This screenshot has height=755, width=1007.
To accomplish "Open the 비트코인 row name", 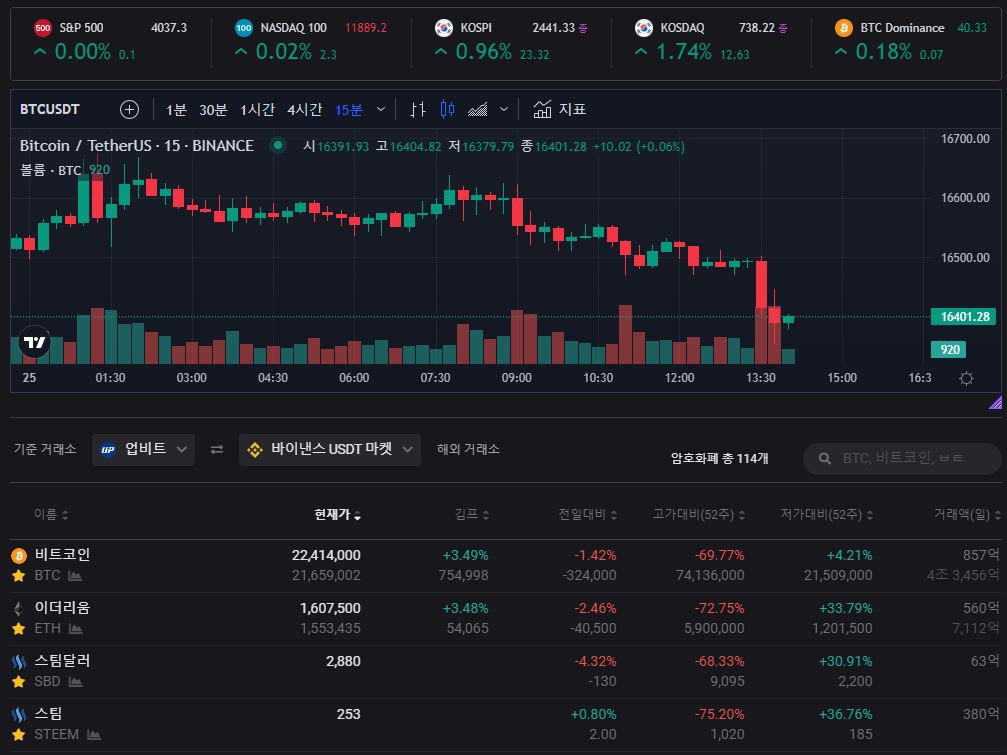I will click(x=62, y=554).
